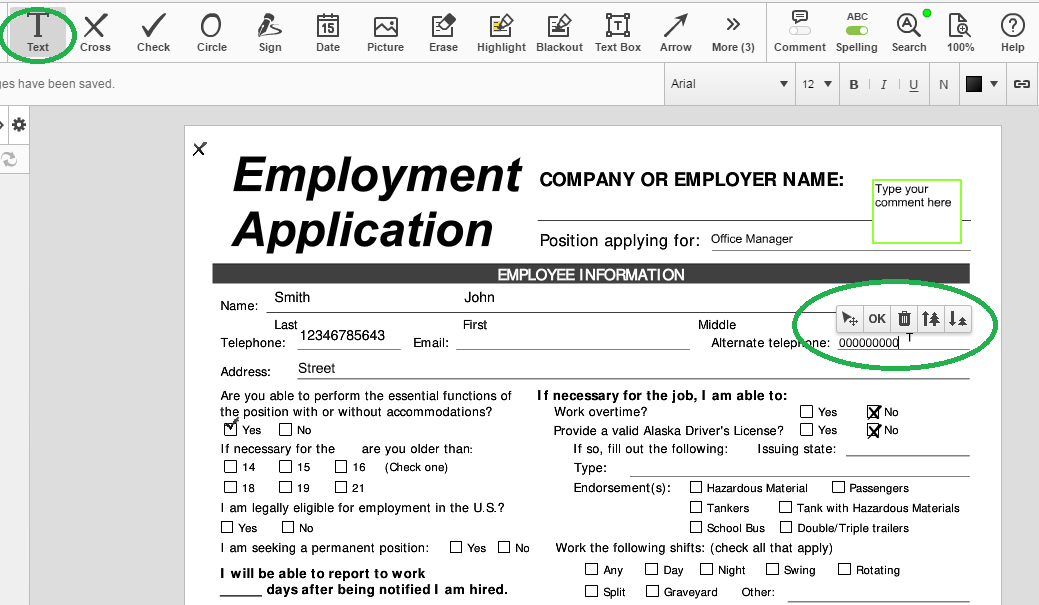Open the settings gear in sidebar
The width and height of the screenshot is (1039, 605).
tap(19, 125)
